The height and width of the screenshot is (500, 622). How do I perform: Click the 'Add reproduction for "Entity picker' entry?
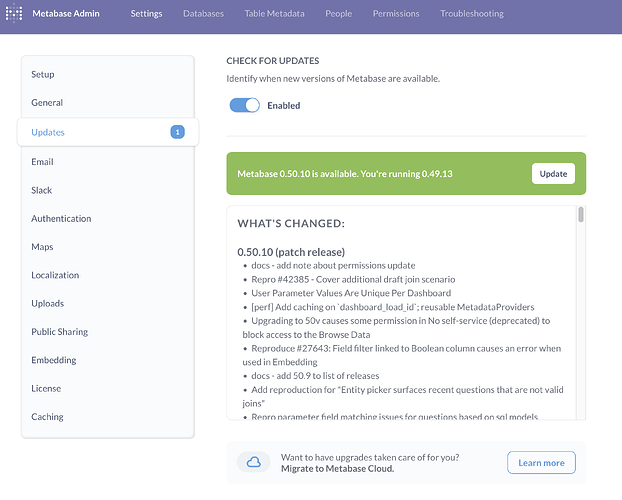(403, 396)
